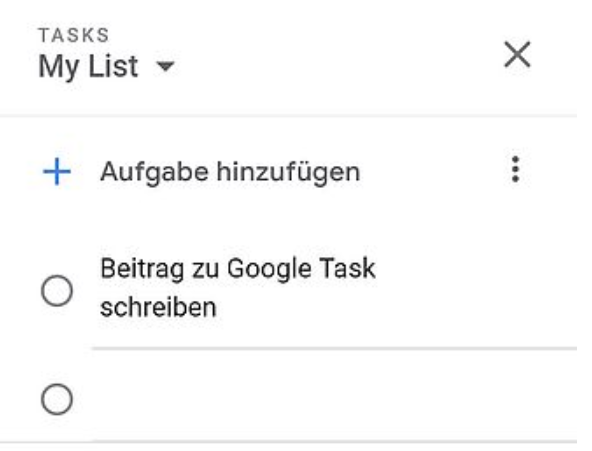Click the blue plus icon
This screenshot has width=592, height=451.
tap(57, 172)
